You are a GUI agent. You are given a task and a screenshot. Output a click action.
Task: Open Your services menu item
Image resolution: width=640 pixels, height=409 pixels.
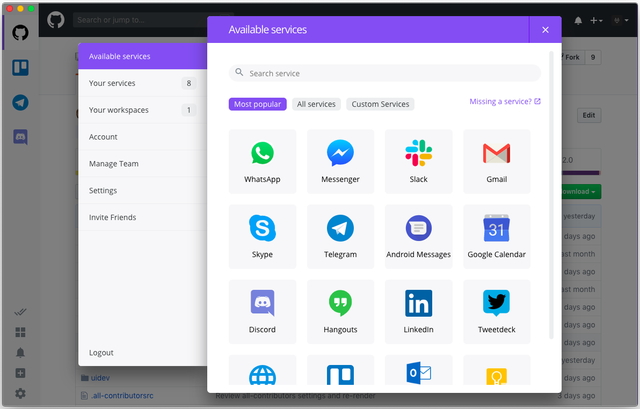[143, 83]
